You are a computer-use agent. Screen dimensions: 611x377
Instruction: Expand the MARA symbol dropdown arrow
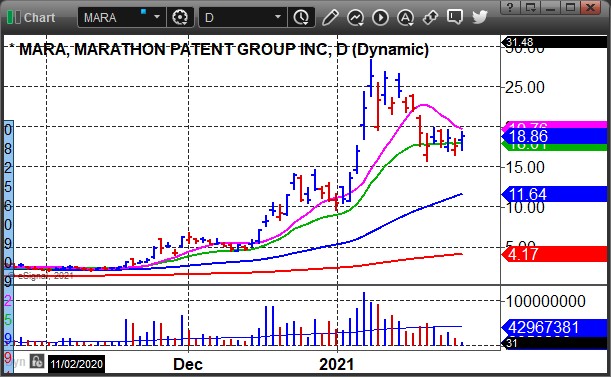157,17
